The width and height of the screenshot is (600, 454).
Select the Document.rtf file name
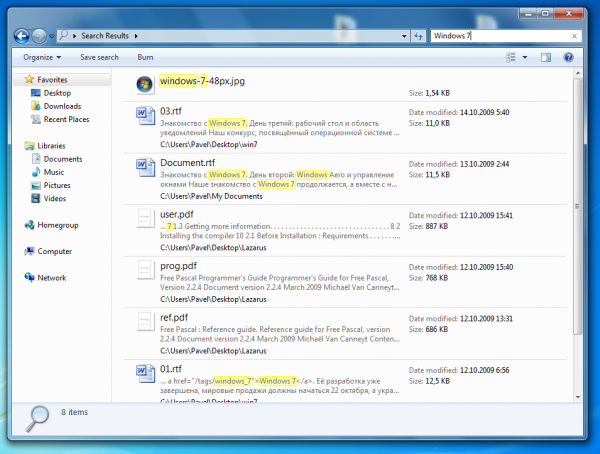tap(188, 163)
